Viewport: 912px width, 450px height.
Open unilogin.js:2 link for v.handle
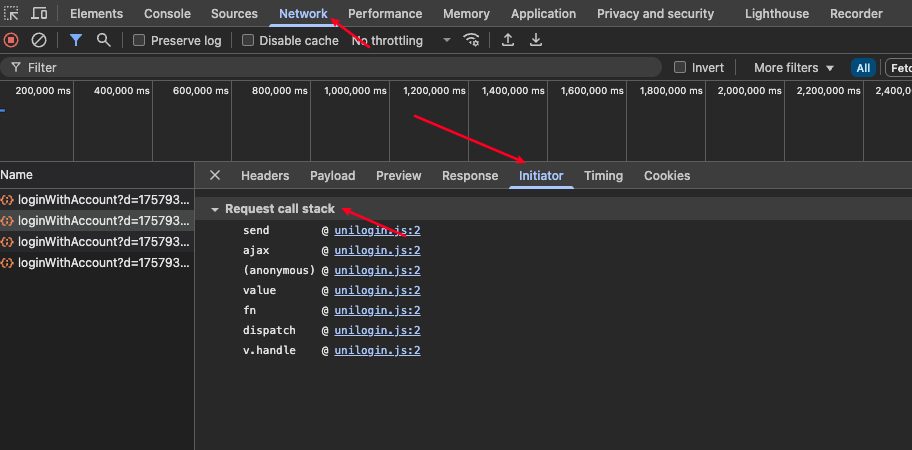pos(377,351)
